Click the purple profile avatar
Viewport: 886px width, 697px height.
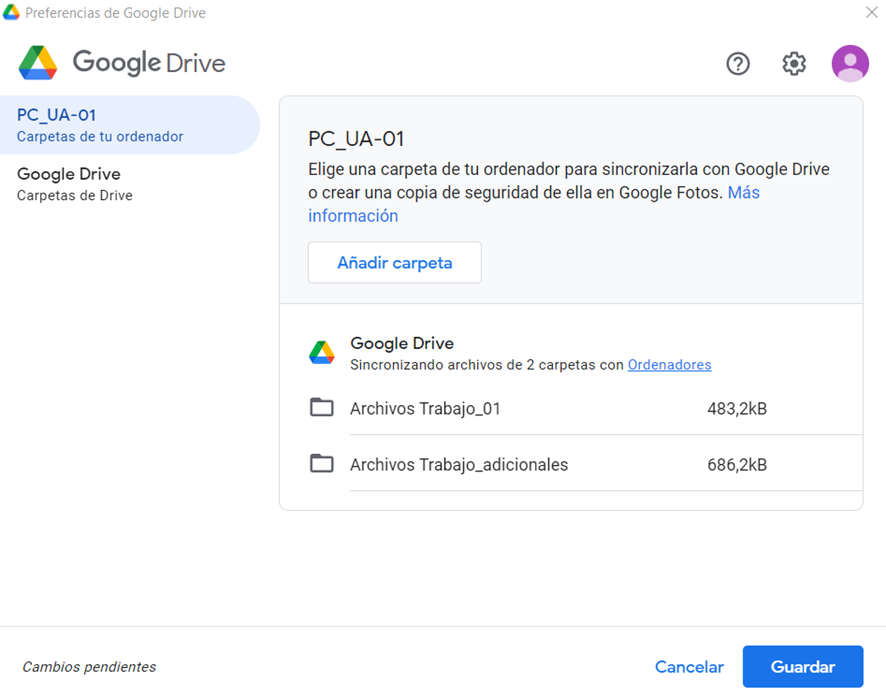point(850,64)
